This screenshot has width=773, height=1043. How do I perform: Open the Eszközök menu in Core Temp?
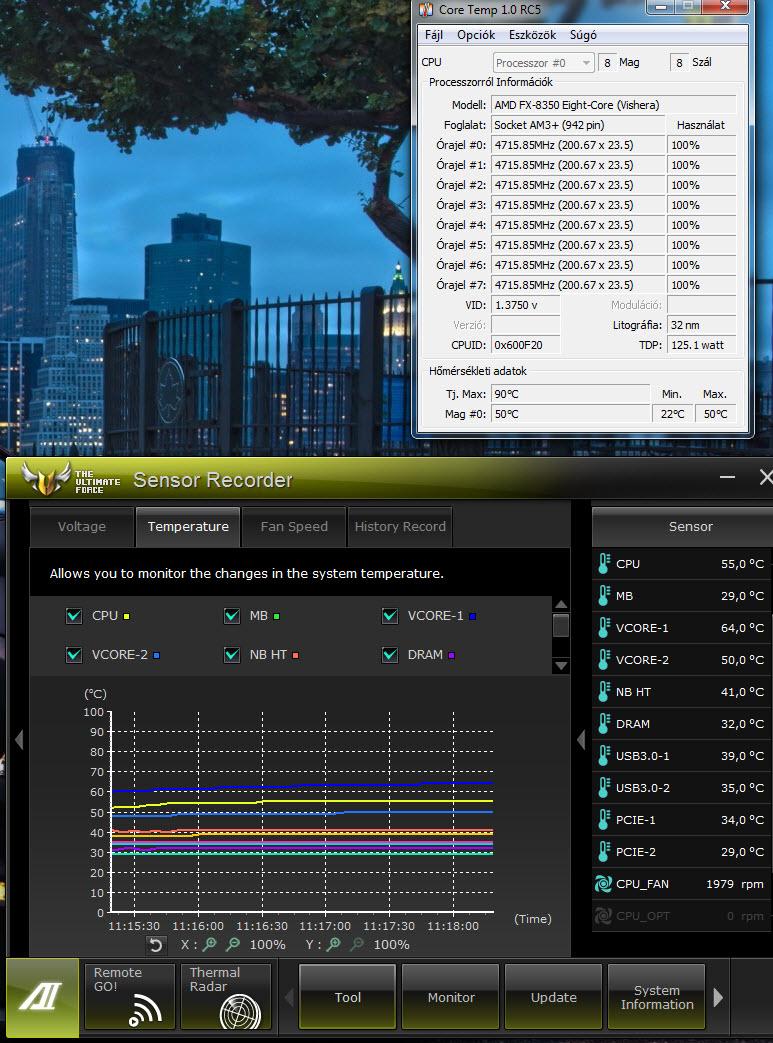click(x=532, y=35)
